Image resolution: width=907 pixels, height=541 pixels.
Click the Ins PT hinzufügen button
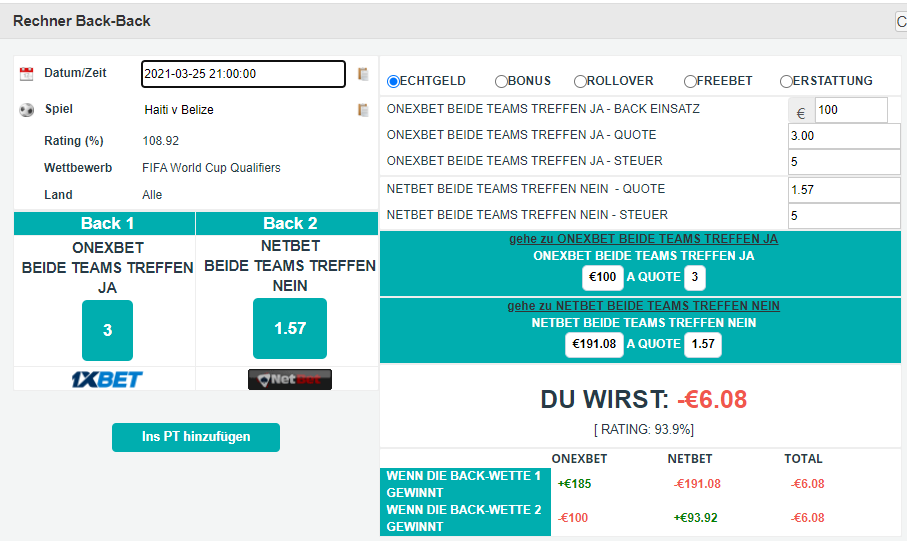(x=196, y=437)
